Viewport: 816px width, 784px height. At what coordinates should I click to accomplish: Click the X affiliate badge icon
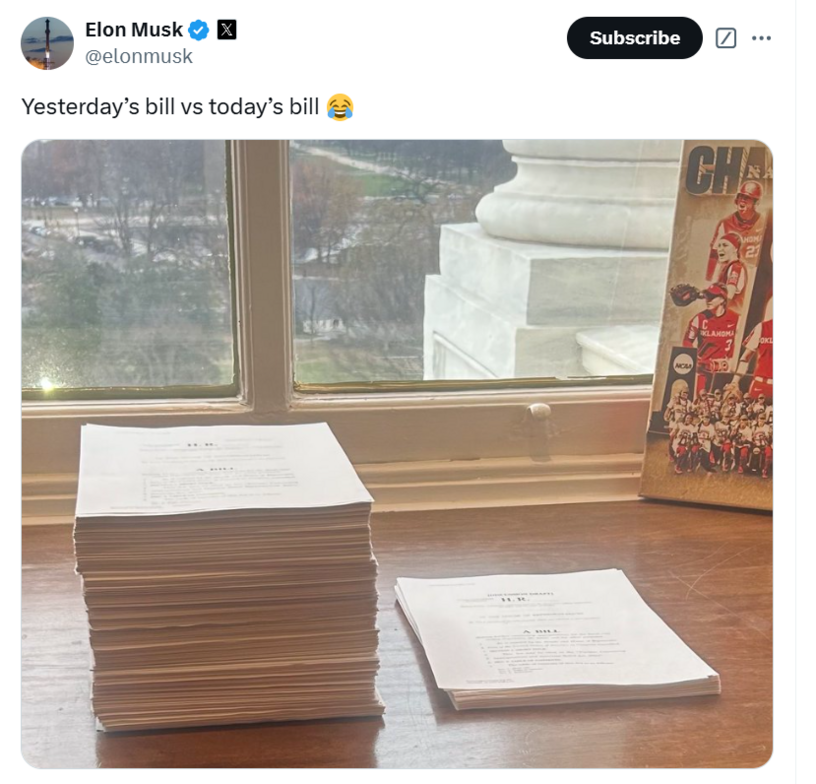tap(226, 30)
